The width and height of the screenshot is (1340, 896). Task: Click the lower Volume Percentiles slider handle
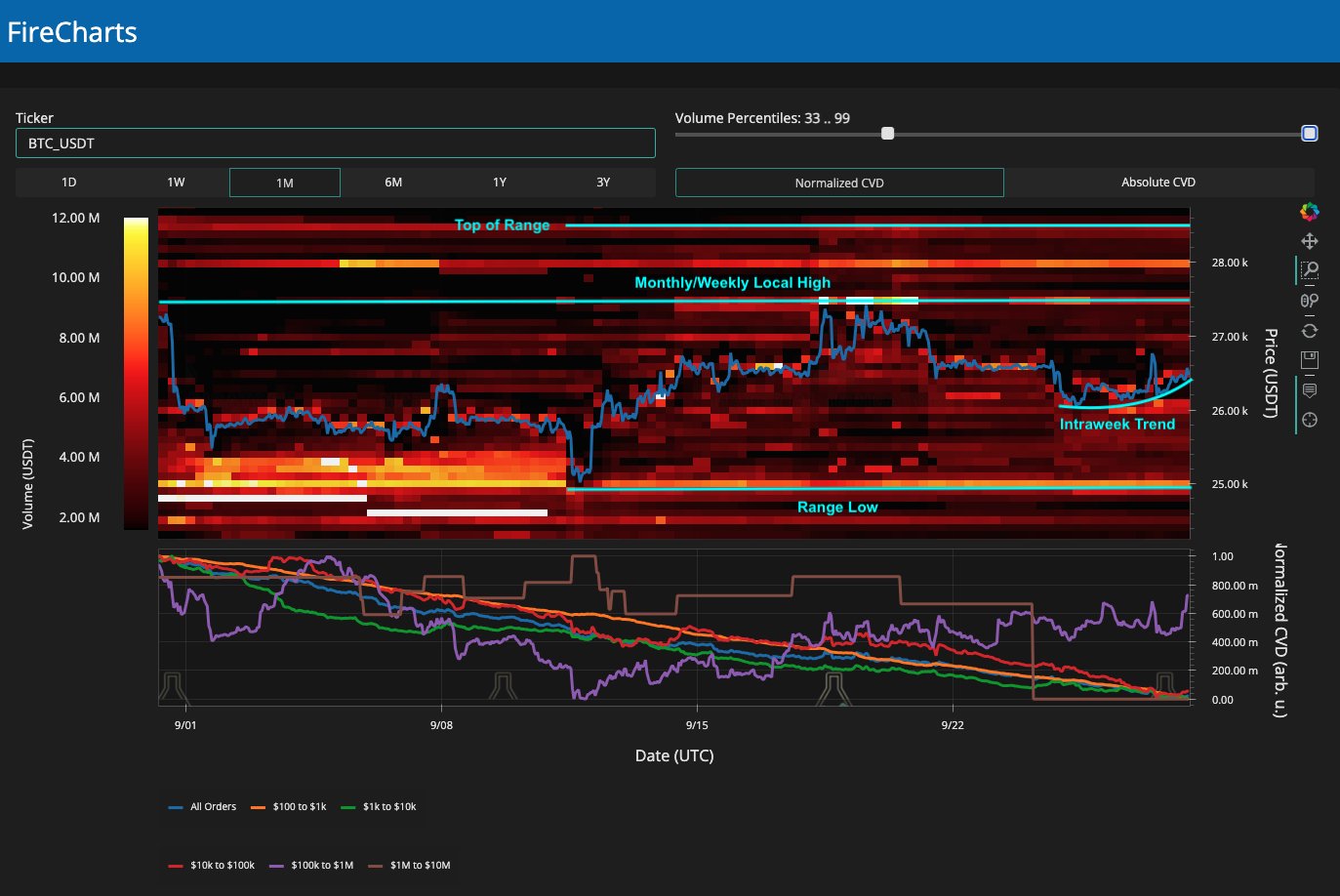(x=887, y=134)
